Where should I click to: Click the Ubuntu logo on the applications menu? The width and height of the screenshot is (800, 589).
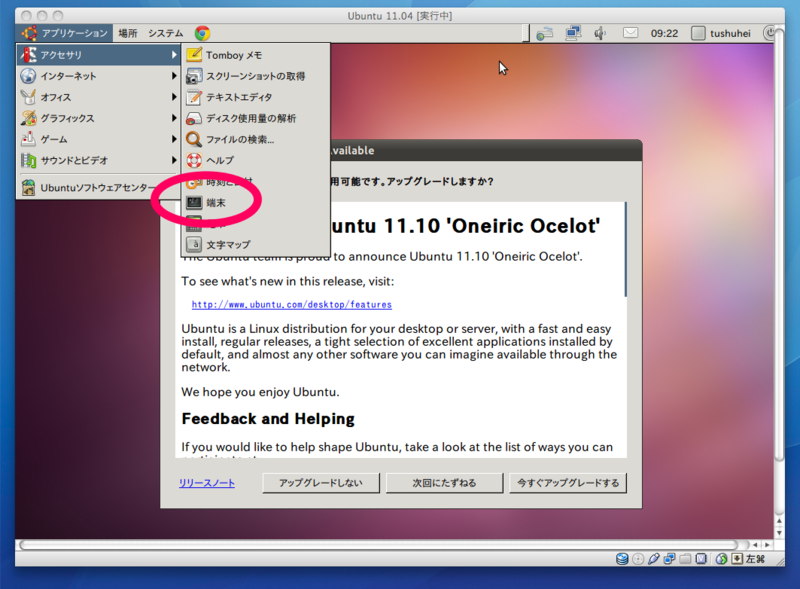[x=29, y=33]
